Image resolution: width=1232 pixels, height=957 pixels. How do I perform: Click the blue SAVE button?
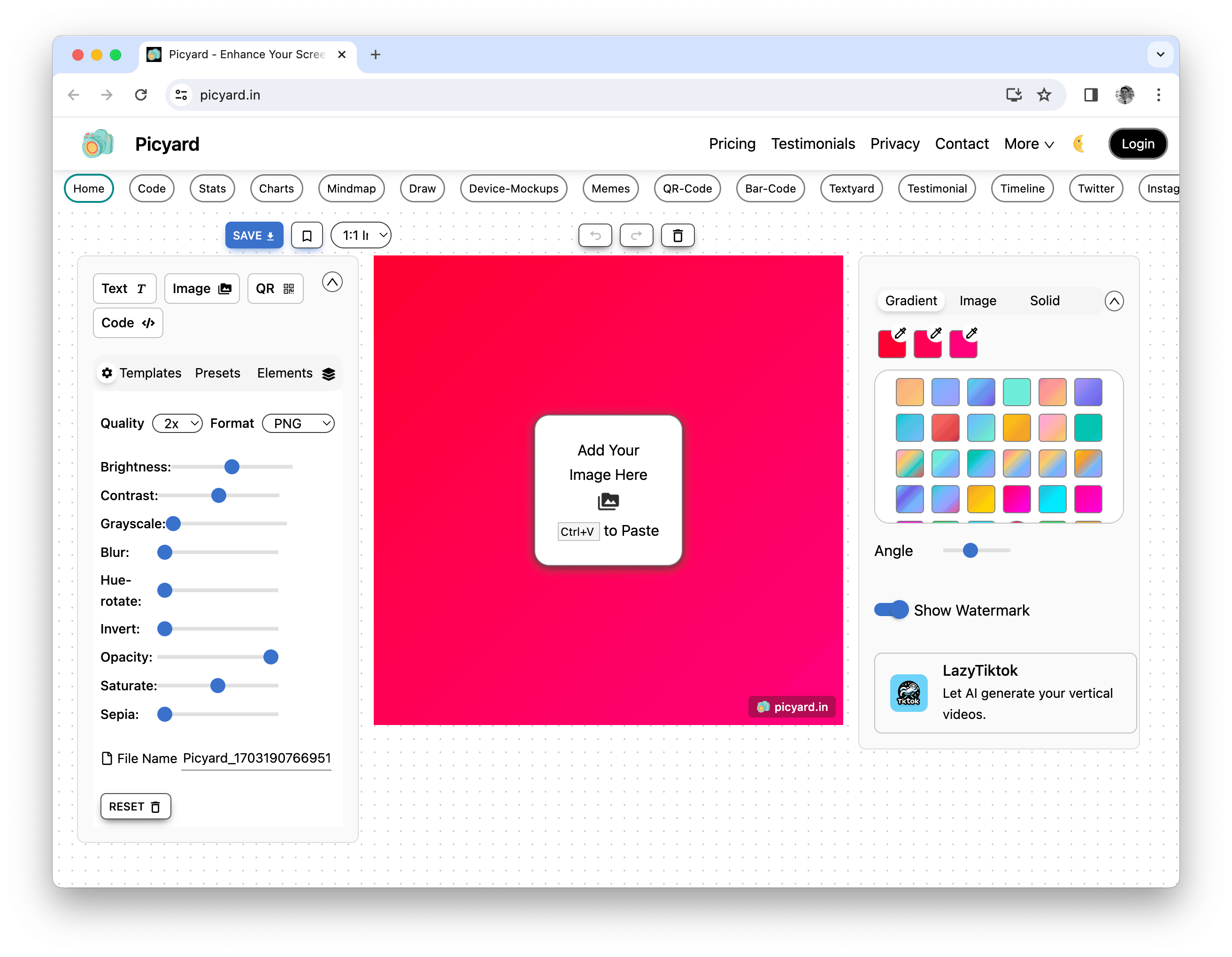(254, 236)
